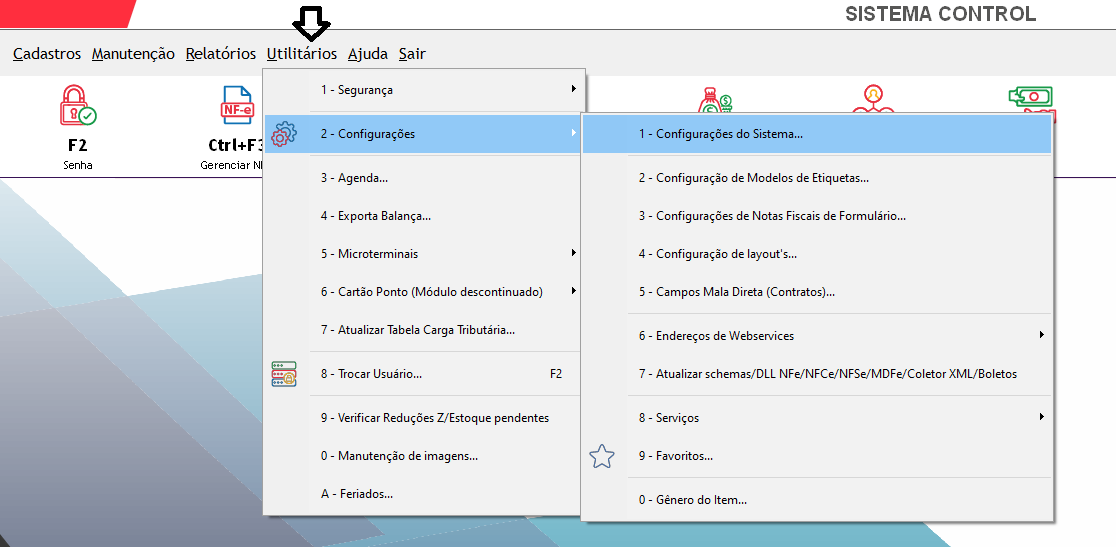Click the Sair menu item
The width and height of the screenshot is (1116, 547).
tap(412, 53)
